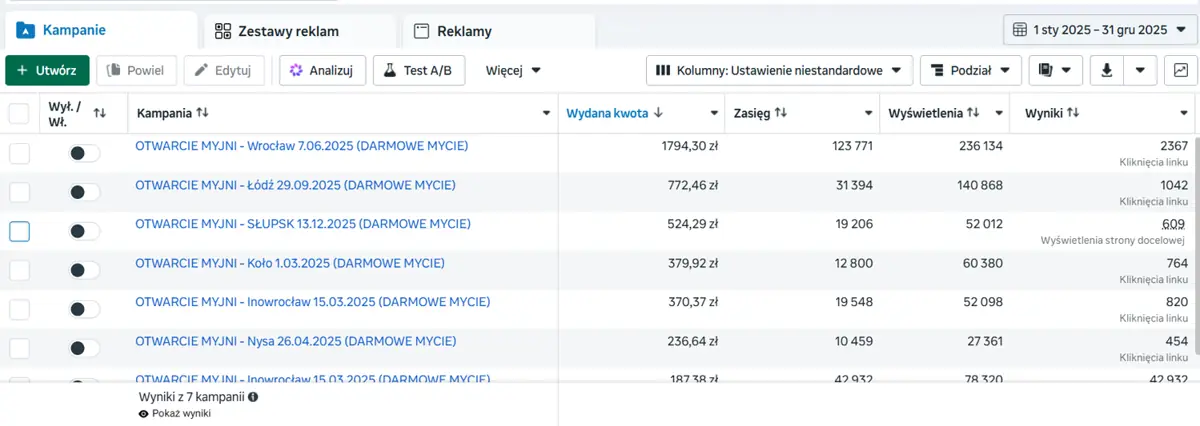
Task: Click the 123 771 reach value
Action: [x=852, y=146]
